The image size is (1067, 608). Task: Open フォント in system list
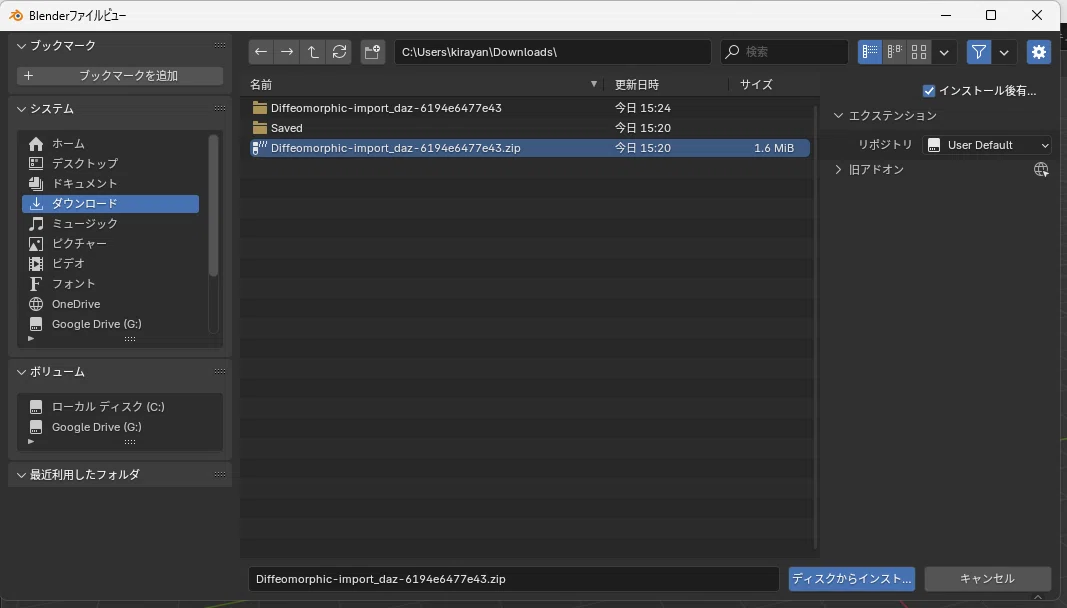110,283
